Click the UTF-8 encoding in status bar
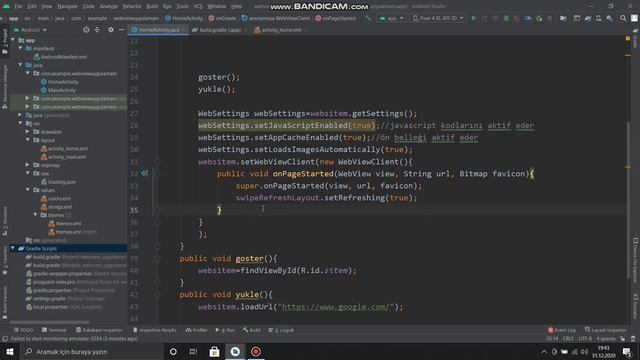The width and height of the screenshot is (640, 360). click(584, 338)
